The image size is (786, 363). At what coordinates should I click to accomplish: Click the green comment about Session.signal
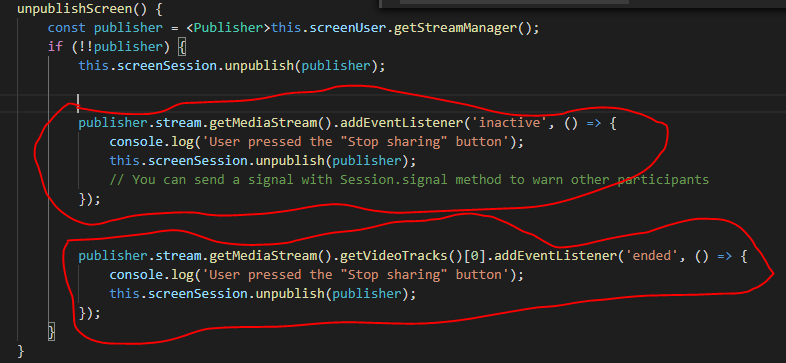410,179
